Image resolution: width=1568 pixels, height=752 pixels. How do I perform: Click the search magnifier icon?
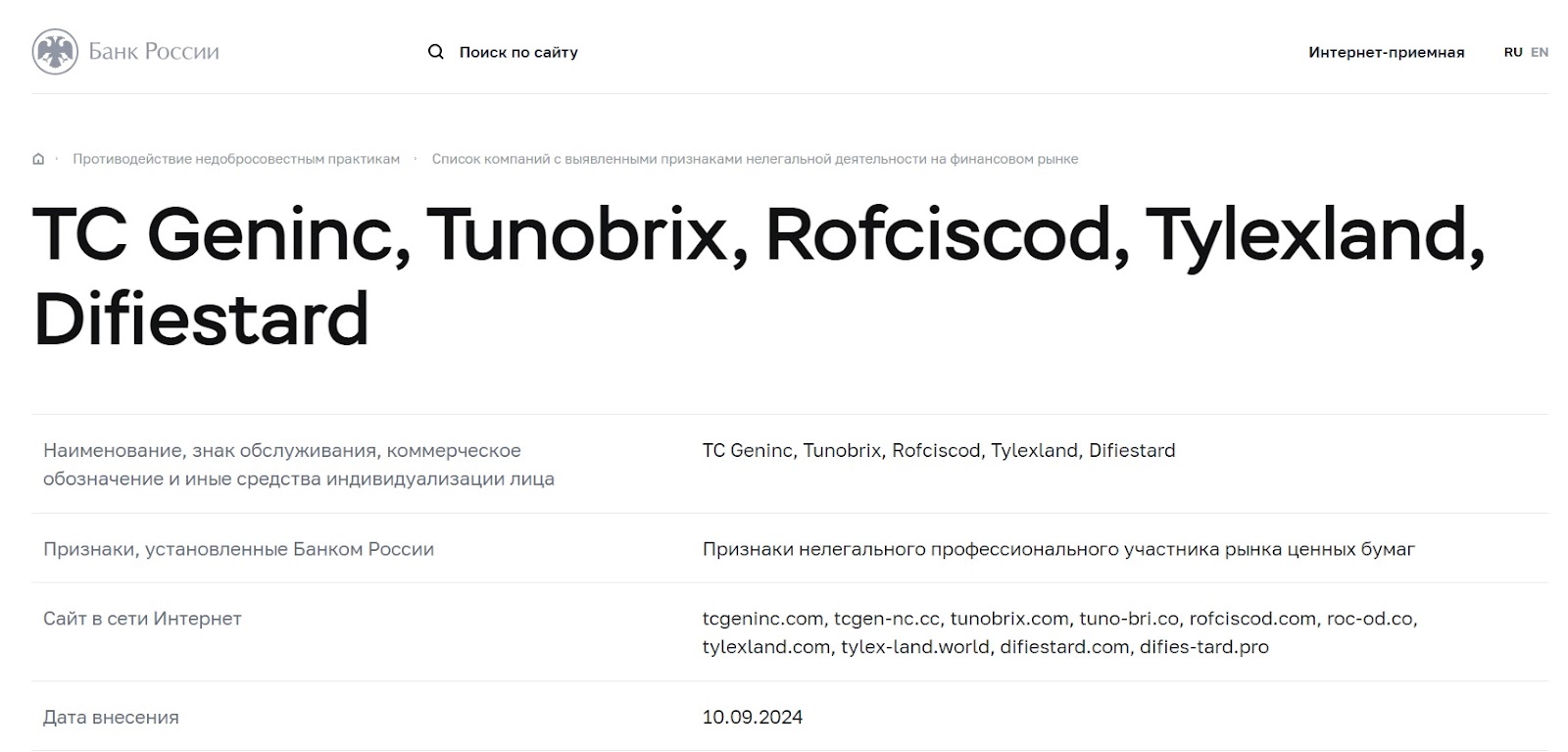pyautogui.click(x=436, y=52)
